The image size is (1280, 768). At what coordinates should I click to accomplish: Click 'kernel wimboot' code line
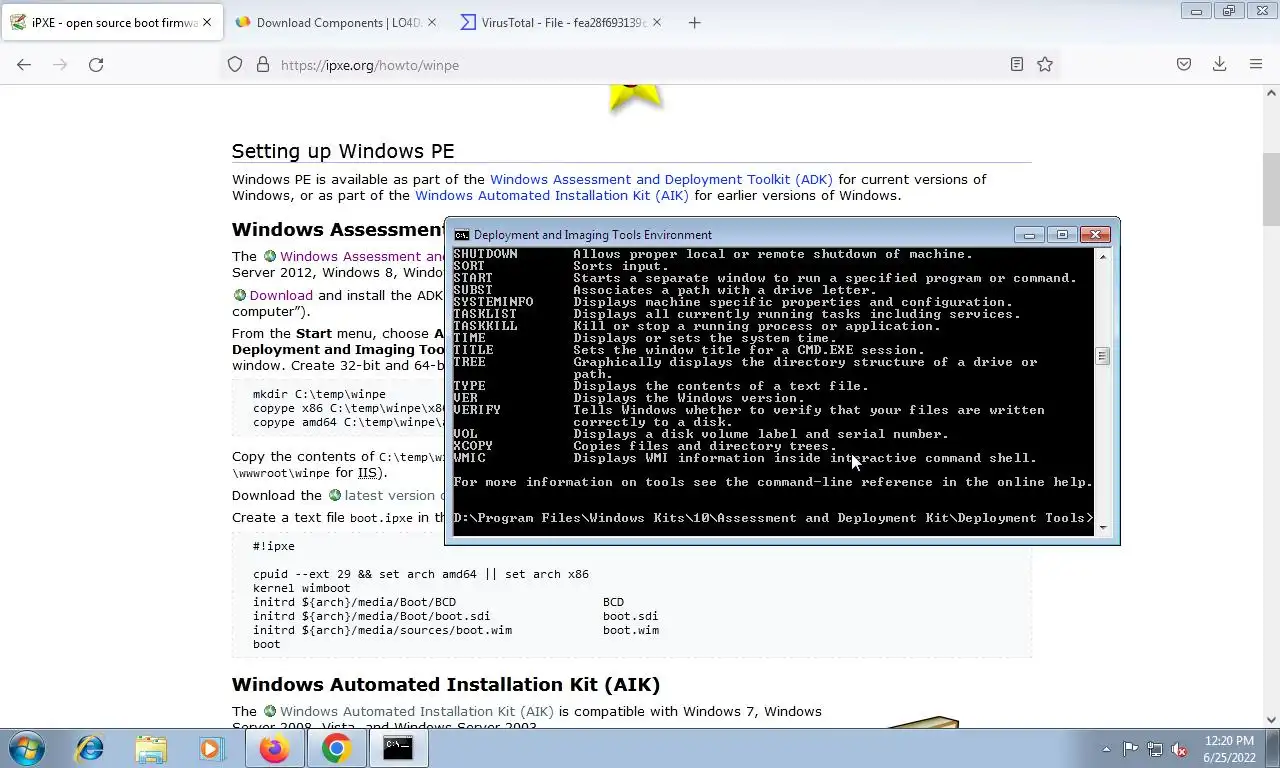point(302,589)
